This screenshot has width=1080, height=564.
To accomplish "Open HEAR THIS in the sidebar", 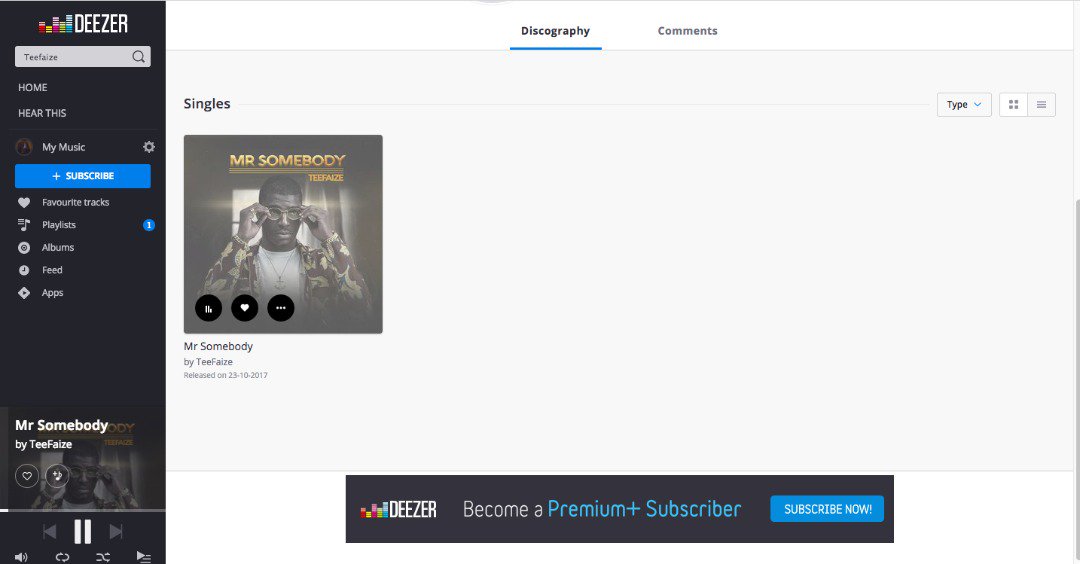I will click(x=42, y=113).
